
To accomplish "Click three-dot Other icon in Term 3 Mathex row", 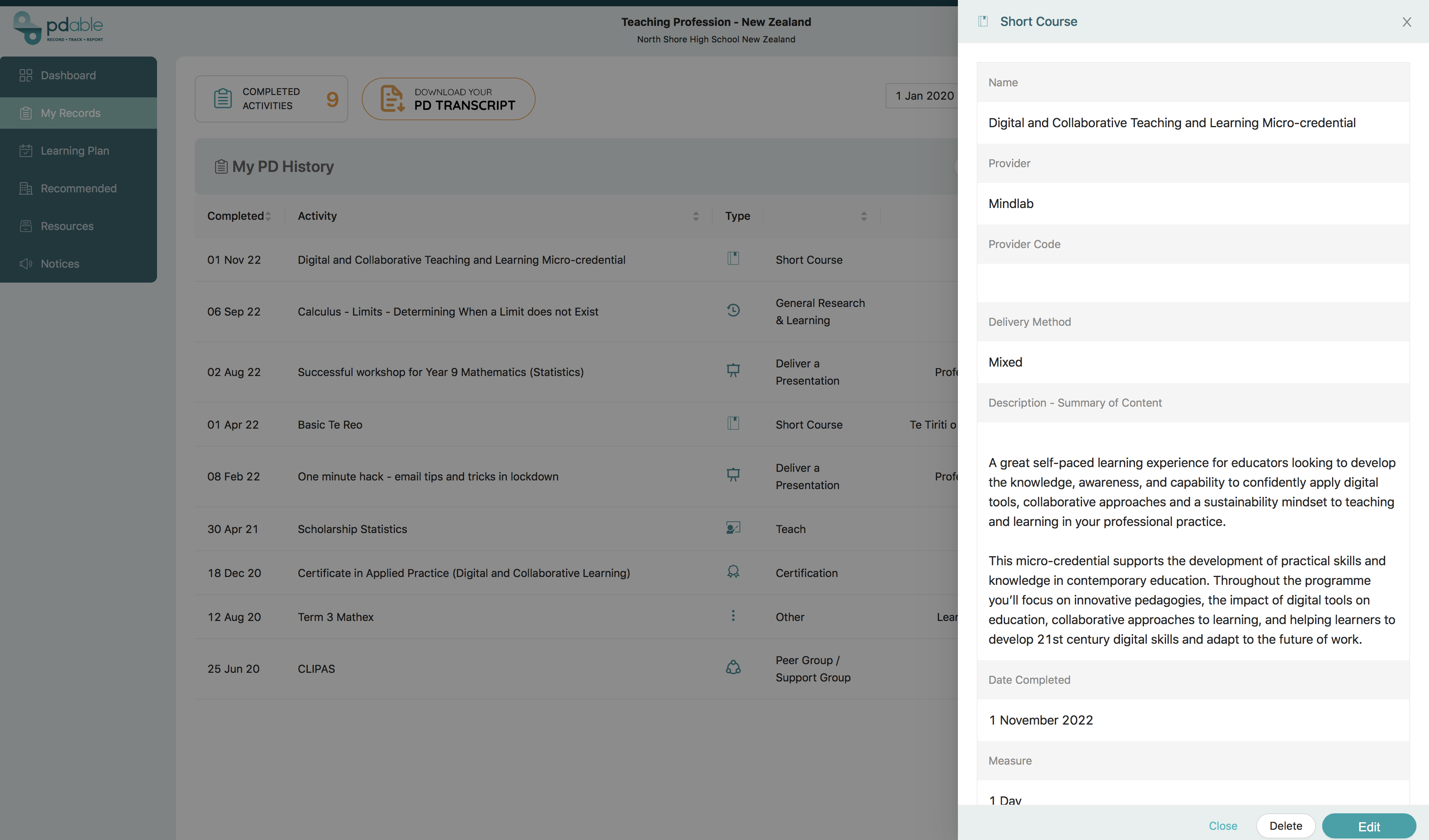I will 733,615.
